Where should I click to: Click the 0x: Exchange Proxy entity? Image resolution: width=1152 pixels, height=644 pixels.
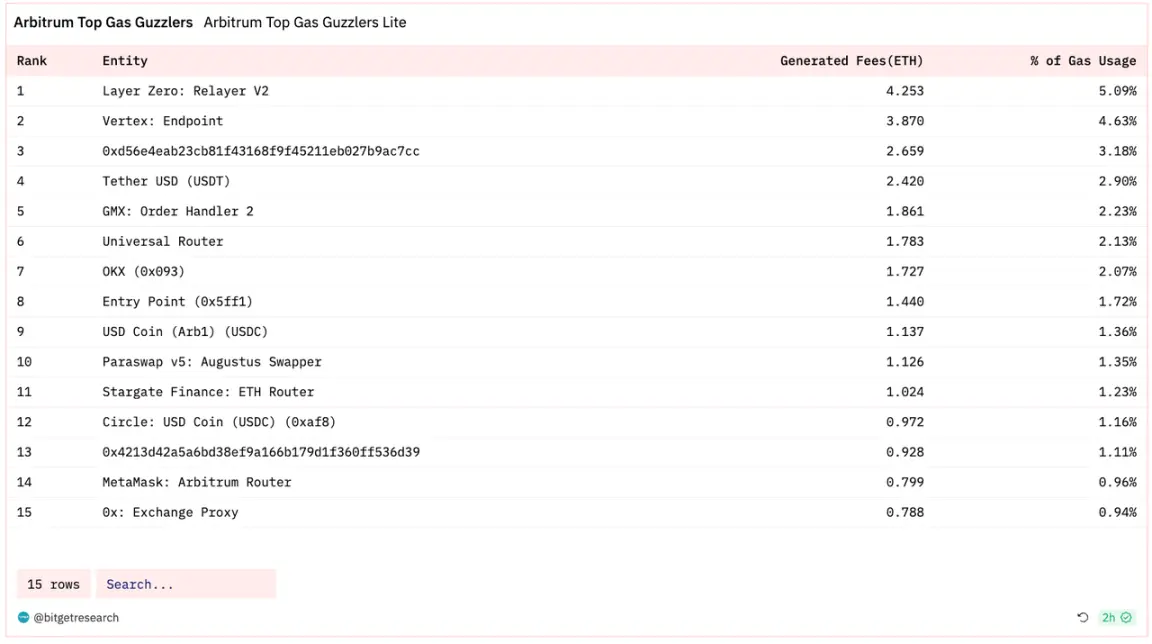tap(170, 512)
